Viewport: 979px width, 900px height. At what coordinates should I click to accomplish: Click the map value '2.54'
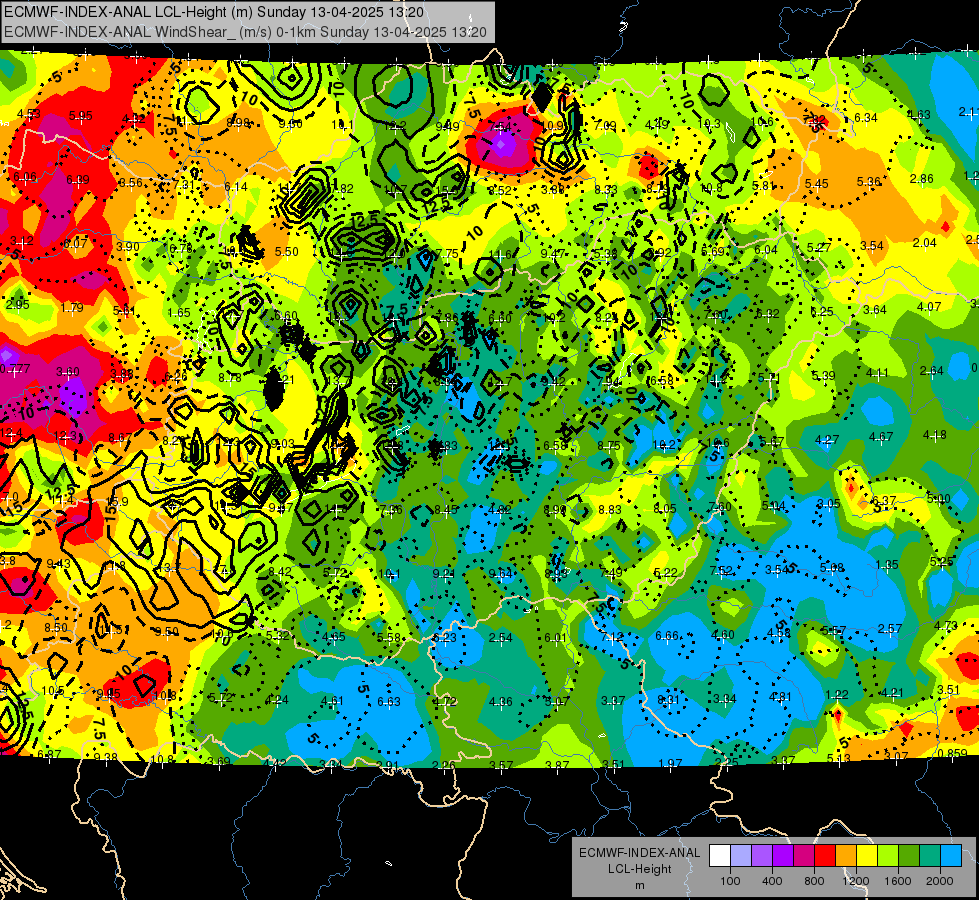(501, 638)
